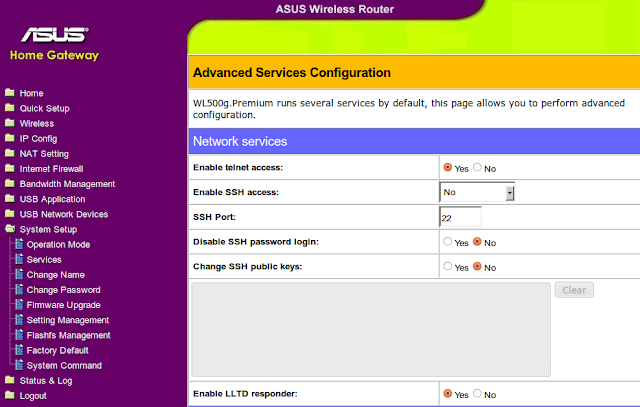Viewport: 640px width, 407px height.
Task: Click Logout in the sidebar
Action: (33, 396)
